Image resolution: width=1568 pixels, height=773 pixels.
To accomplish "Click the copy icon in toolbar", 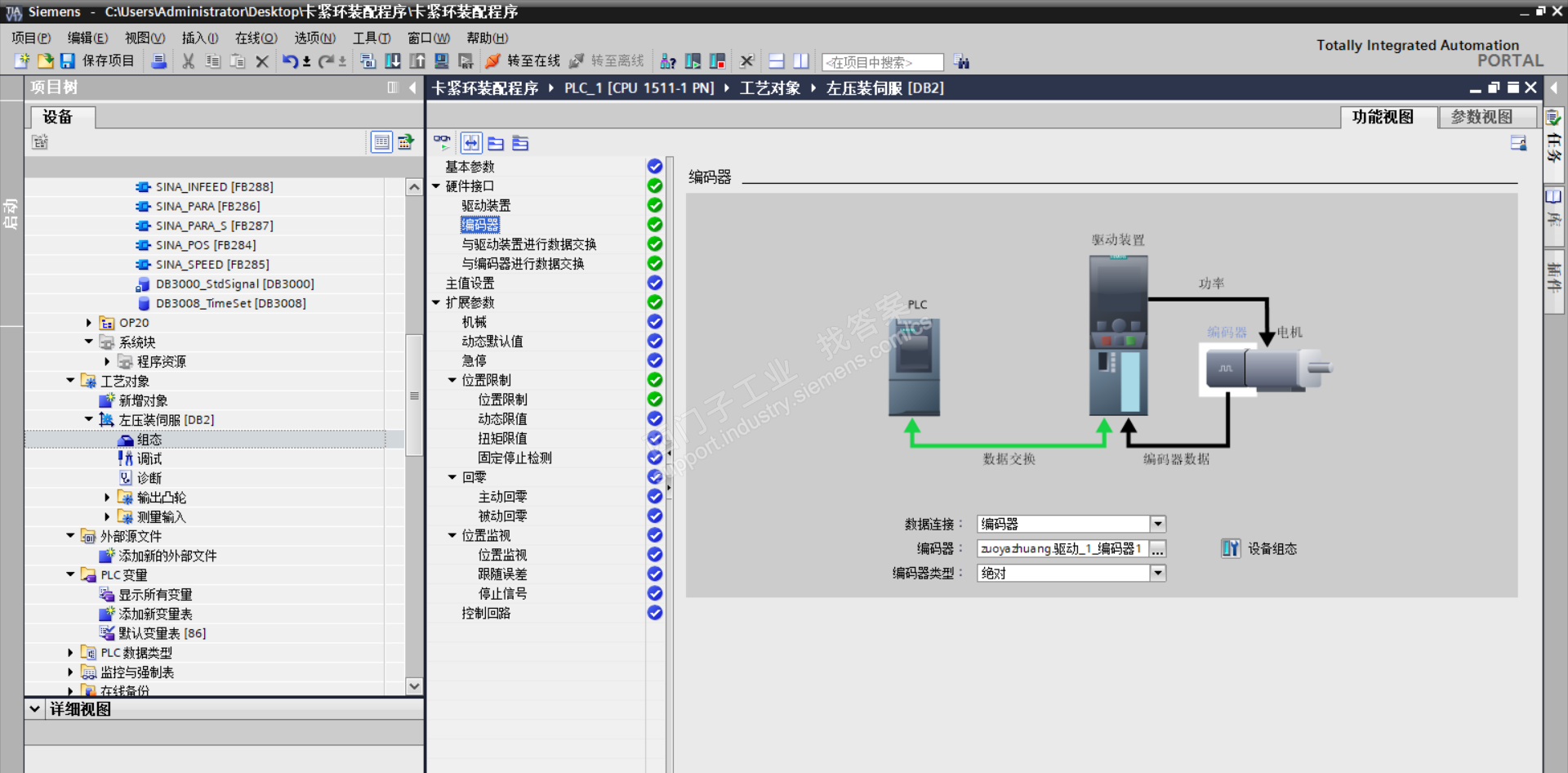I will tap(213, 61).
